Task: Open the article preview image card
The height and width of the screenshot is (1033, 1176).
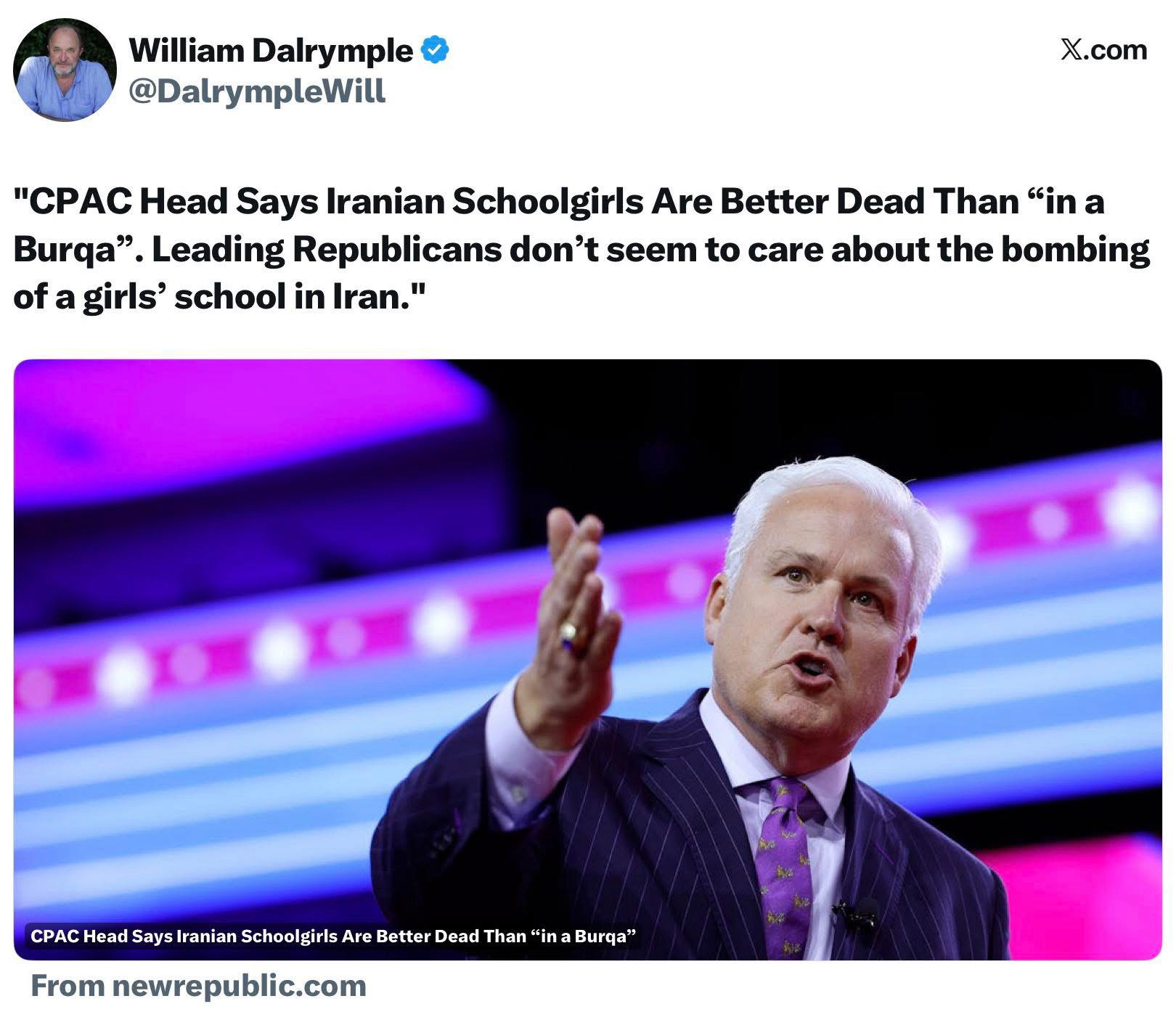Action: (x=587, y=660)
